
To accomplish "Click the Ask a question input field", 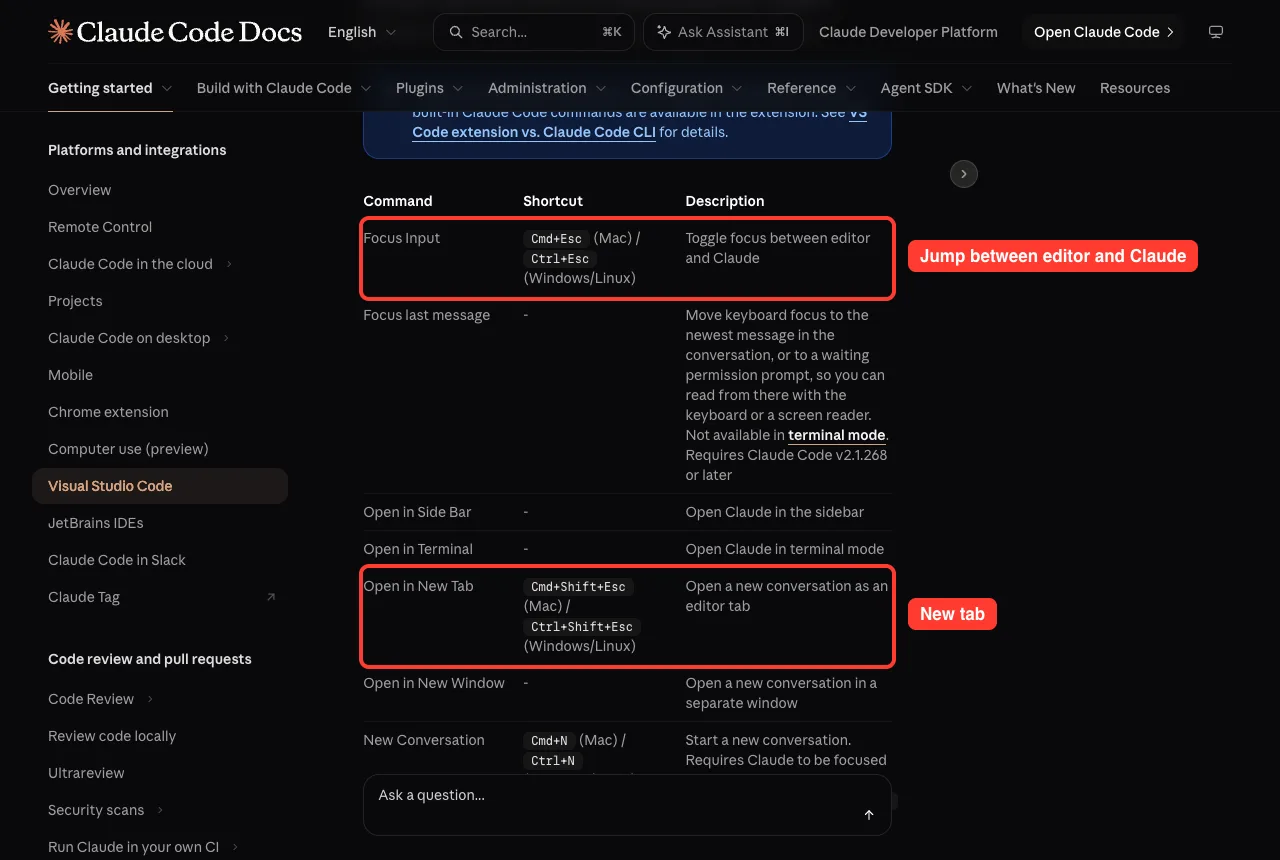I will [627, 805].
